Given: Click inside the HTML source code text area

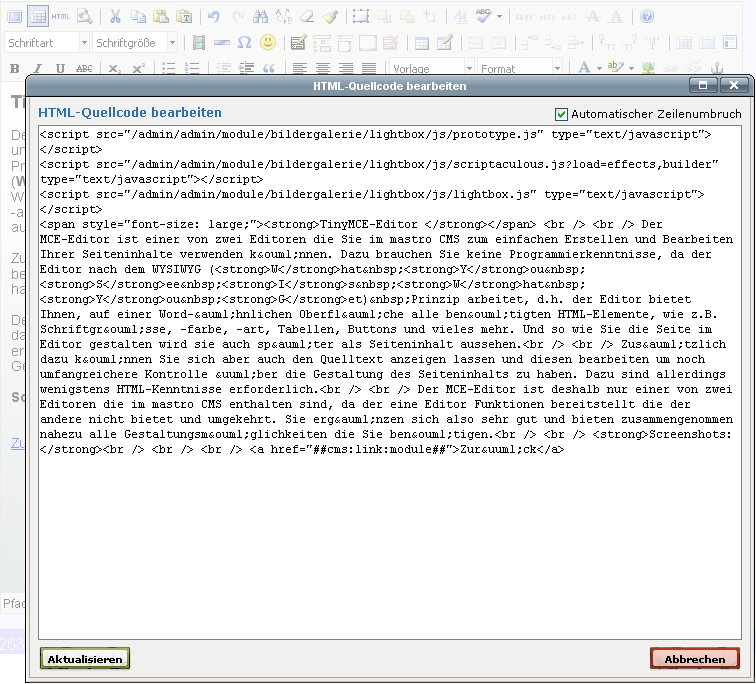Looking at the screenshot, I should pos(390,382).
